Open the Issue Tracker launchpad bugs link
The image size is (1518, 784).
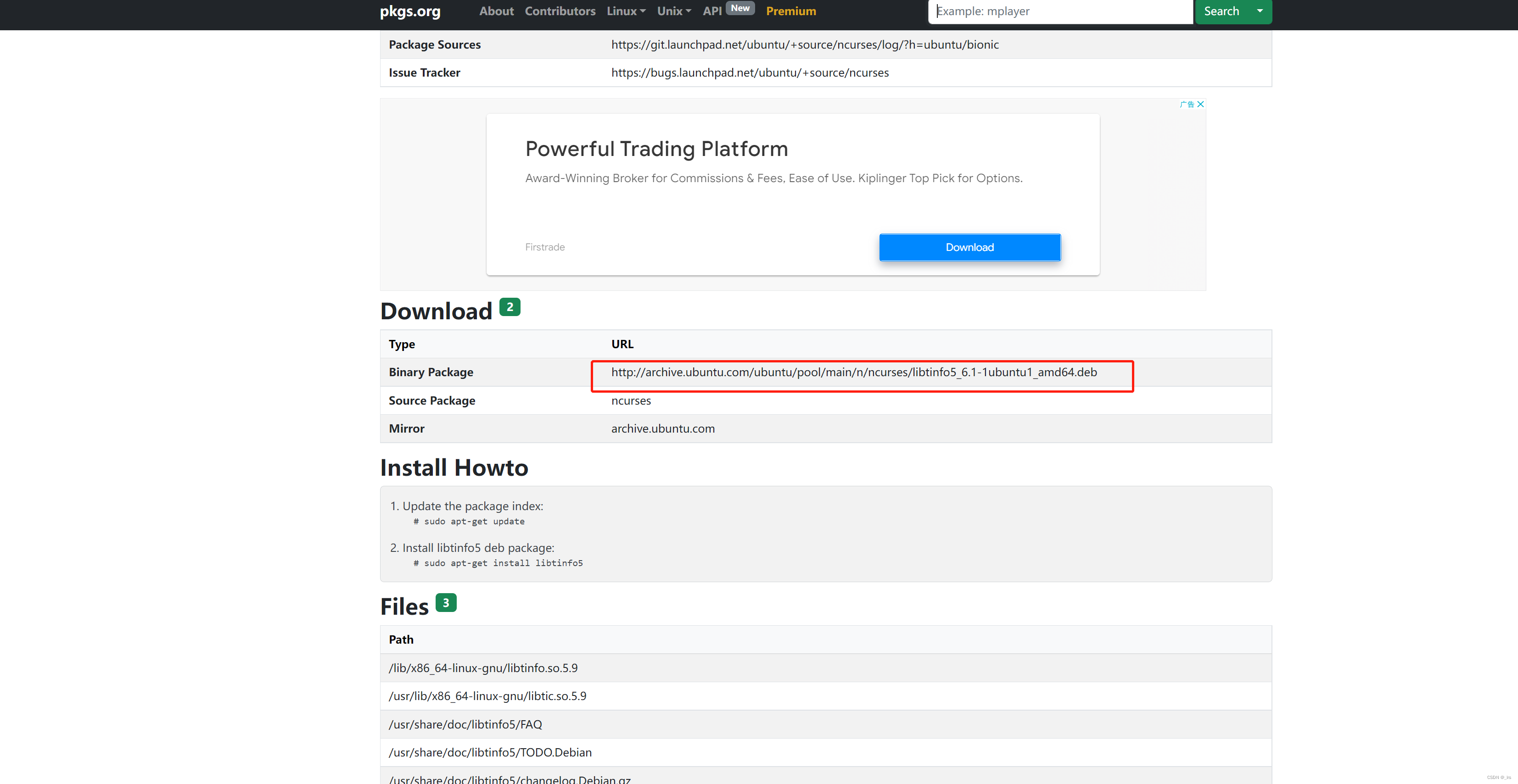[750, 73]
